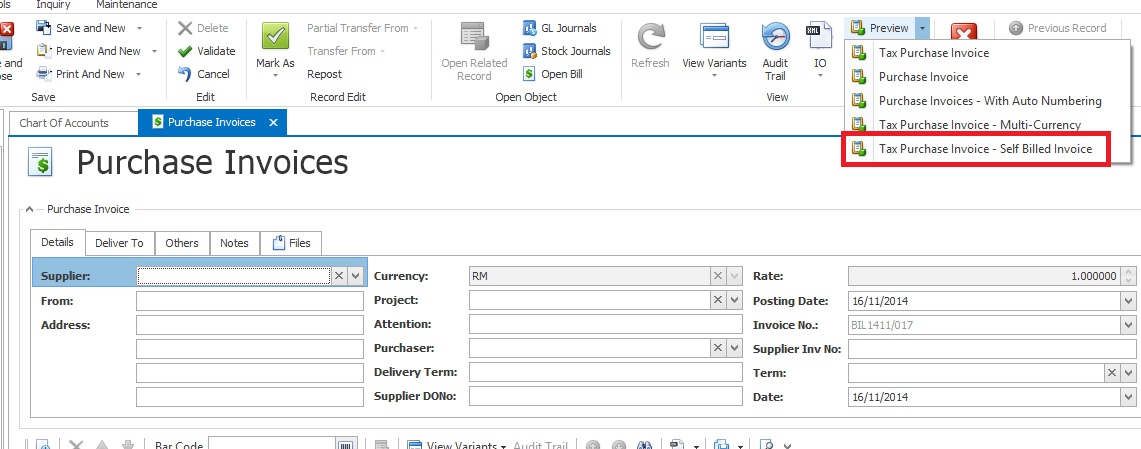Viewport: 1141px width, 449px height.
Task: Click the Print And New button
Action: point(90,74)
